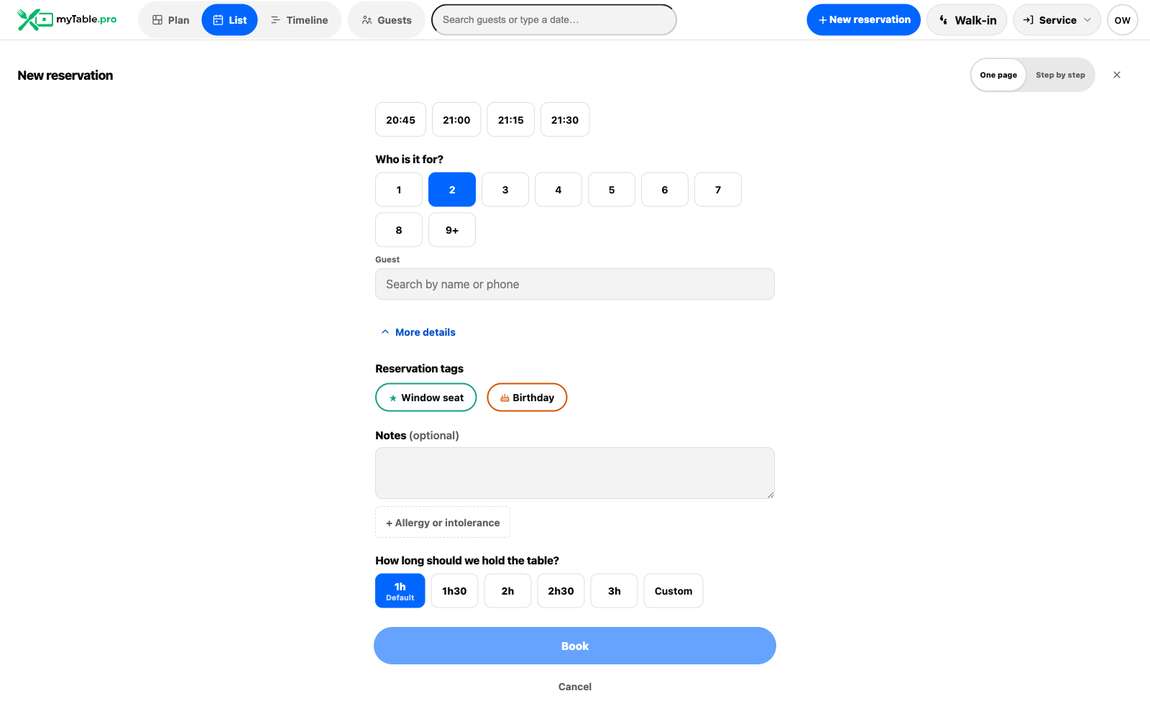Select party size of 4
1150x719 pixels.
click(558, 190)
